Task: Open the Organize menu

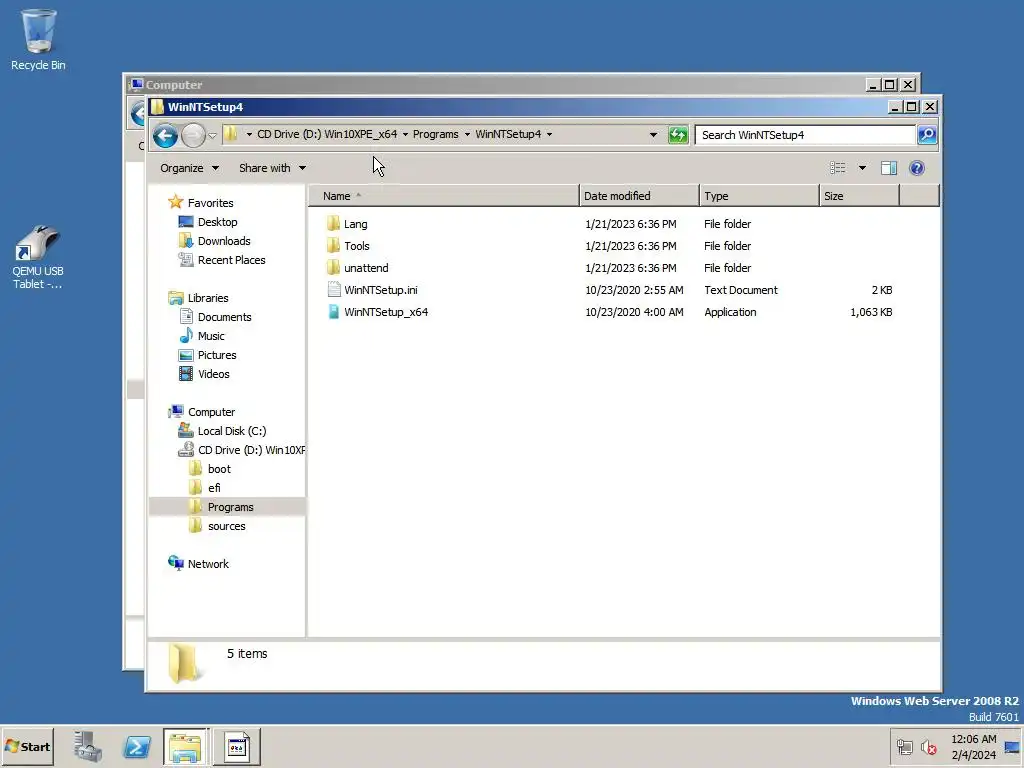Action: pos(189,168)
